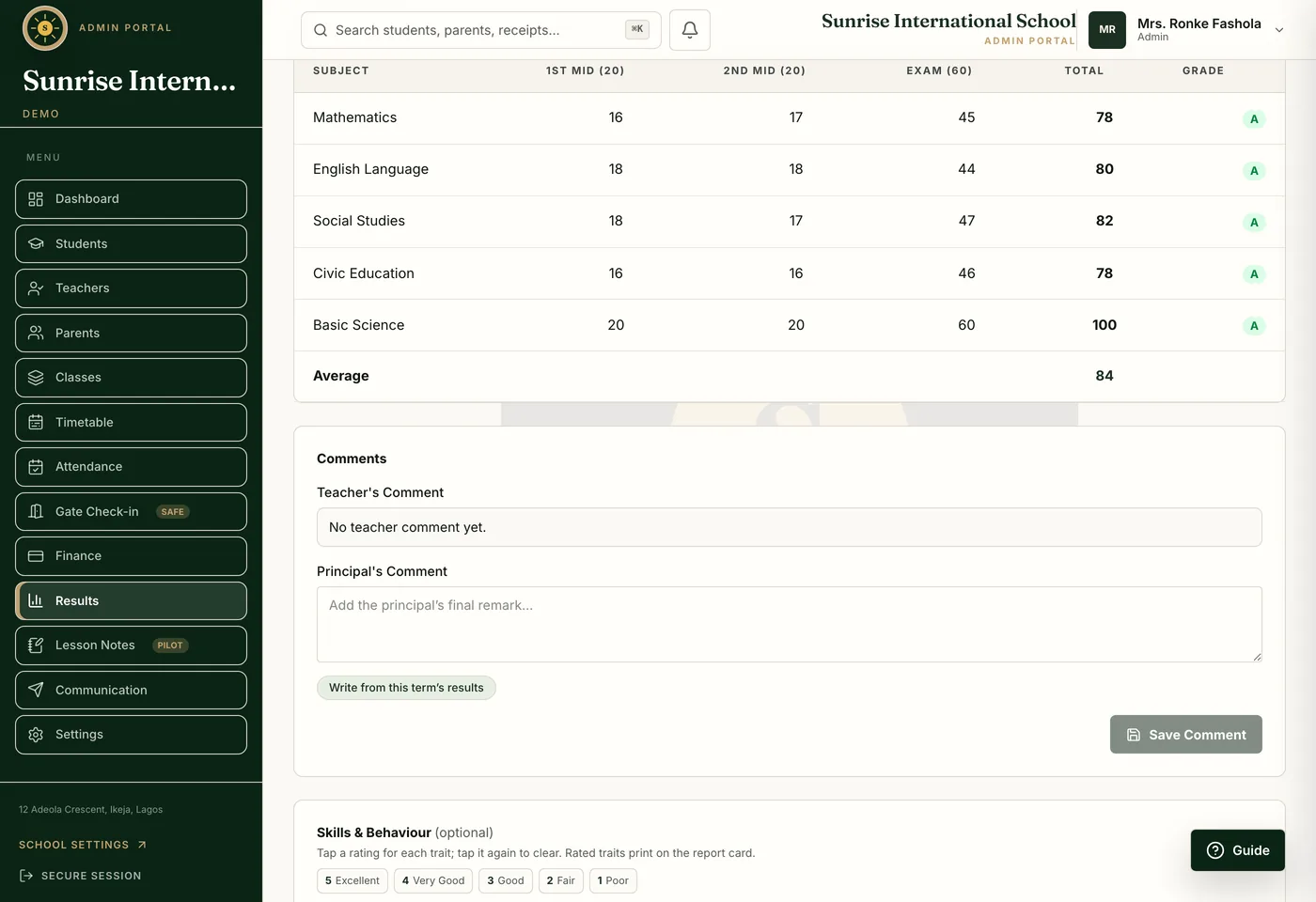Viewport: 1316px width, 902px height.
Task: Open notifications with the bell icon
Action: click(690, 30)
